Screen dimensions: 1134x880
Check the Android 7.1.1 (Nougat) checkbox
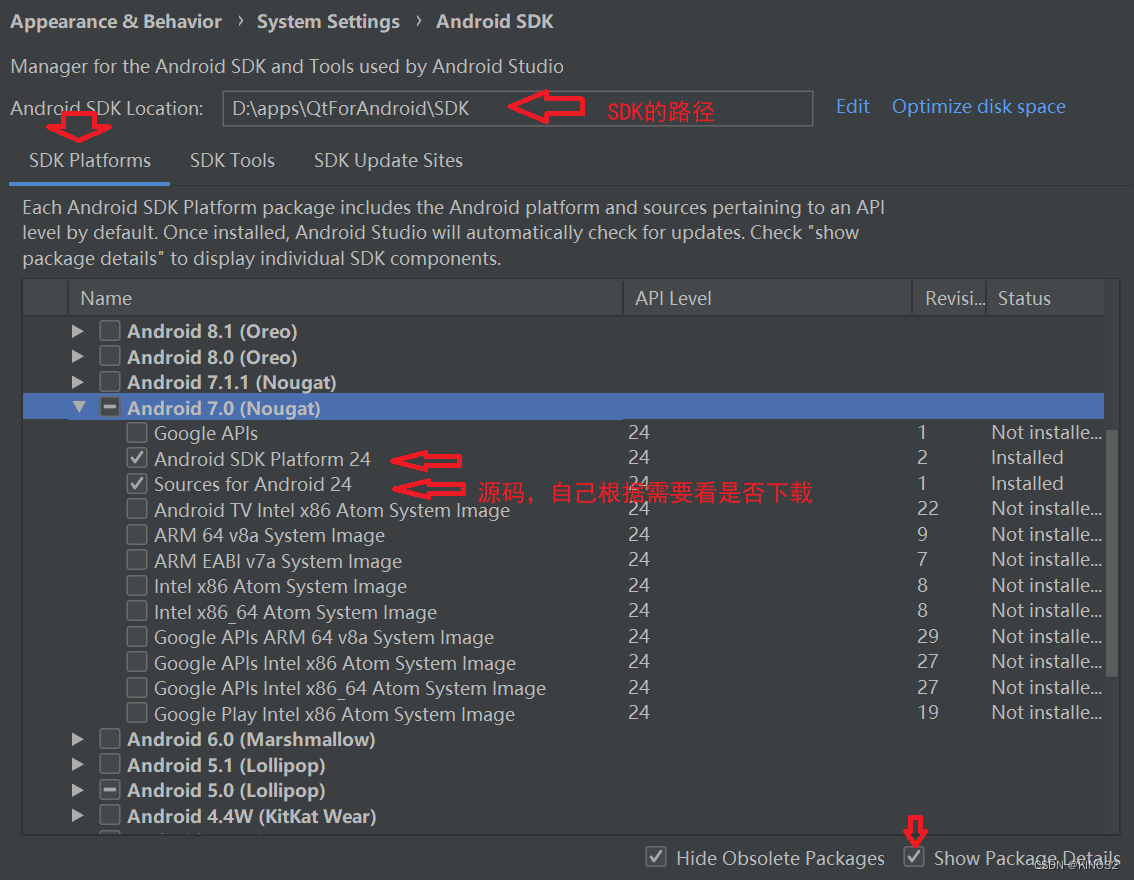tap(110, 381)
